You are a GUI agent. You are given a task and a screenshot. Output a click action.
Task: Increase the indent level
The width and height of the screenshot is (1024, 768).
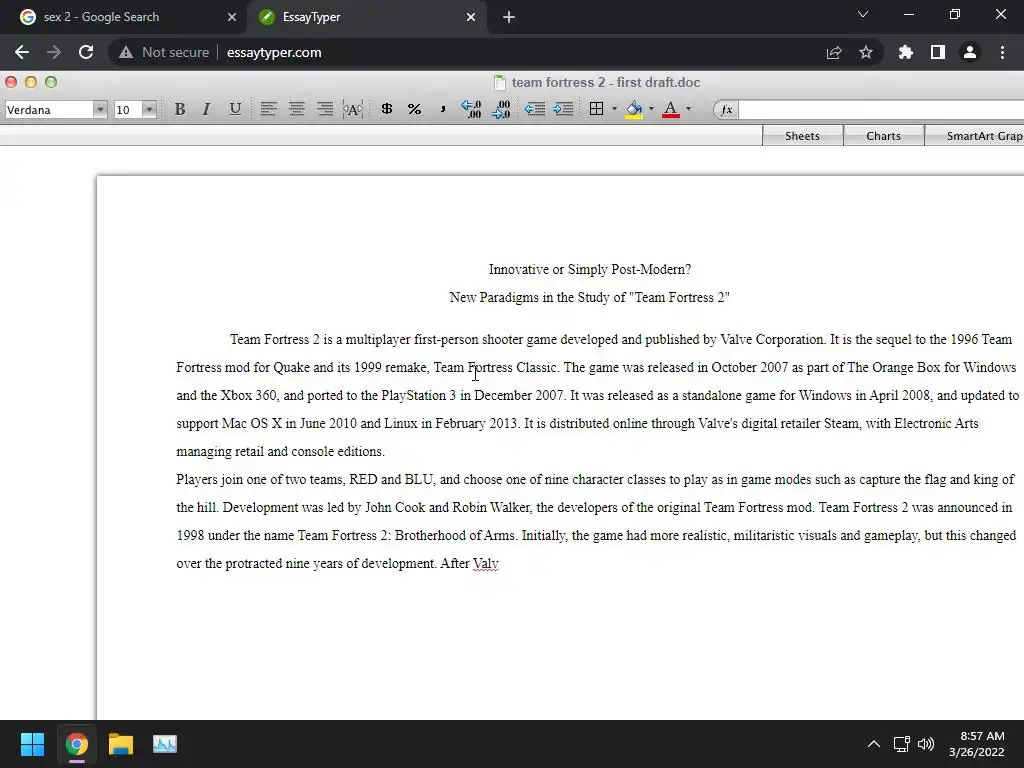pos(563,109)
